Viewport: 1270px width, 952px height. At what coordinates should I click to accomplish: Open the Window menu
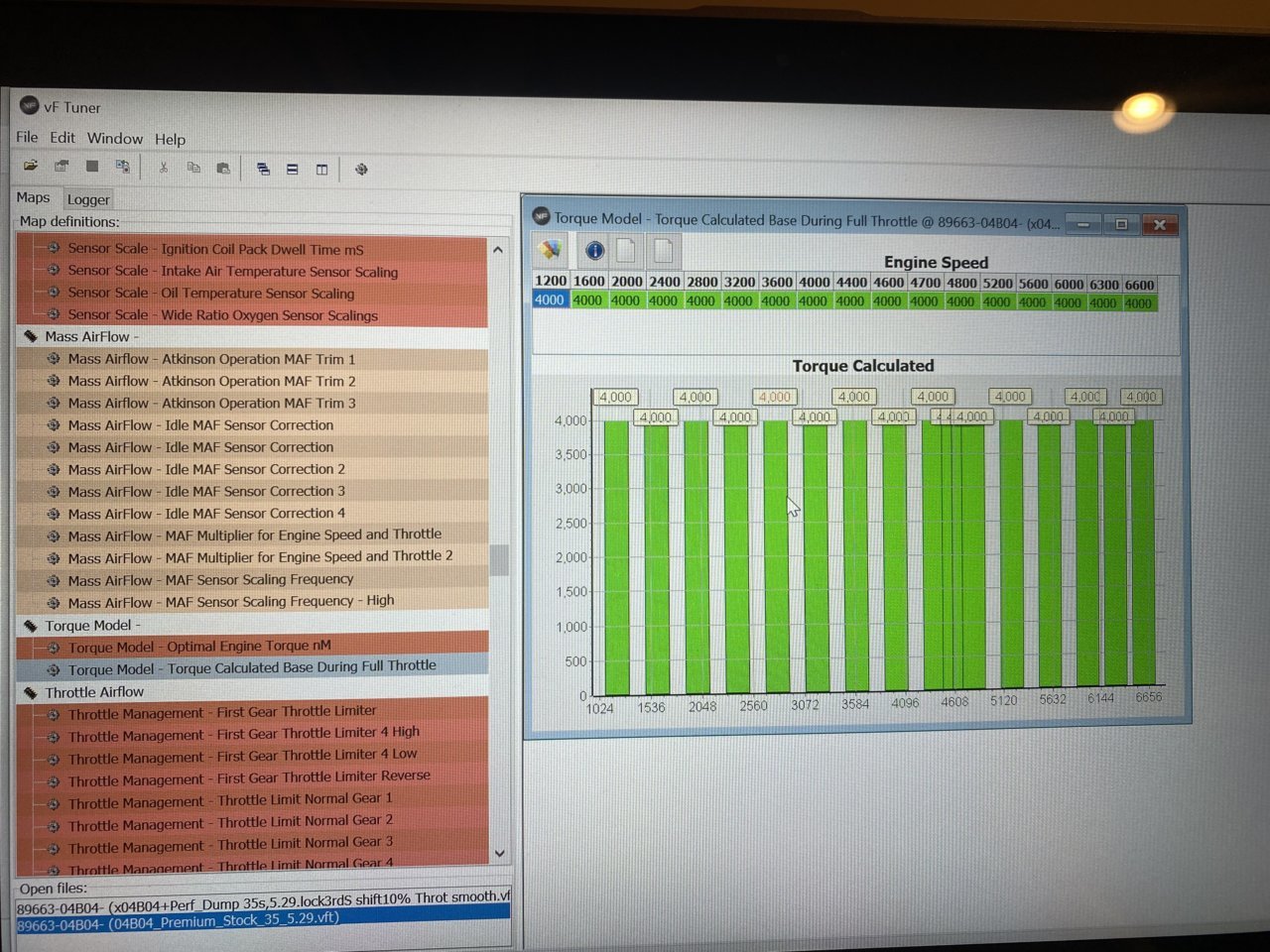(114, 138)
